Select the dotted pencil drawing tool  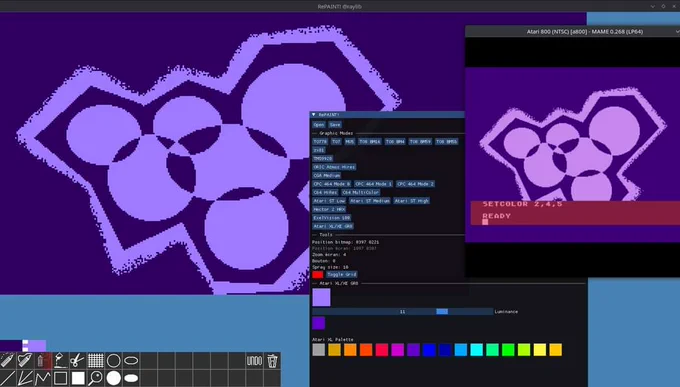[8, 361]
